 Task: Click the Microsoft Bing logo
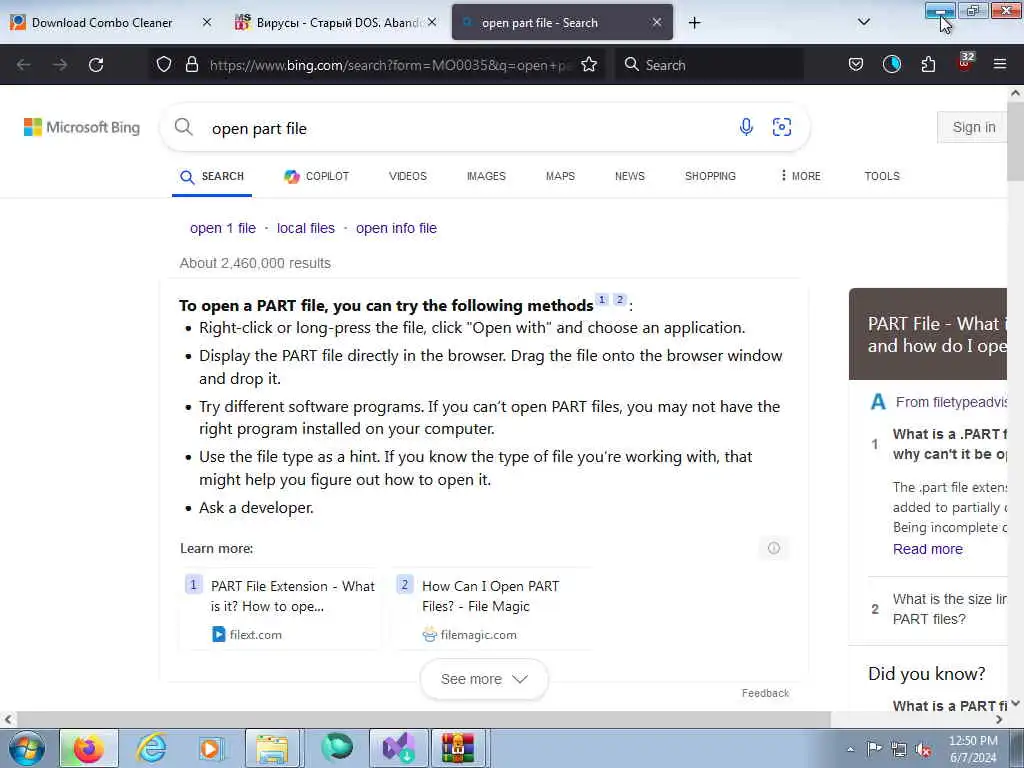tap(82, 127)
